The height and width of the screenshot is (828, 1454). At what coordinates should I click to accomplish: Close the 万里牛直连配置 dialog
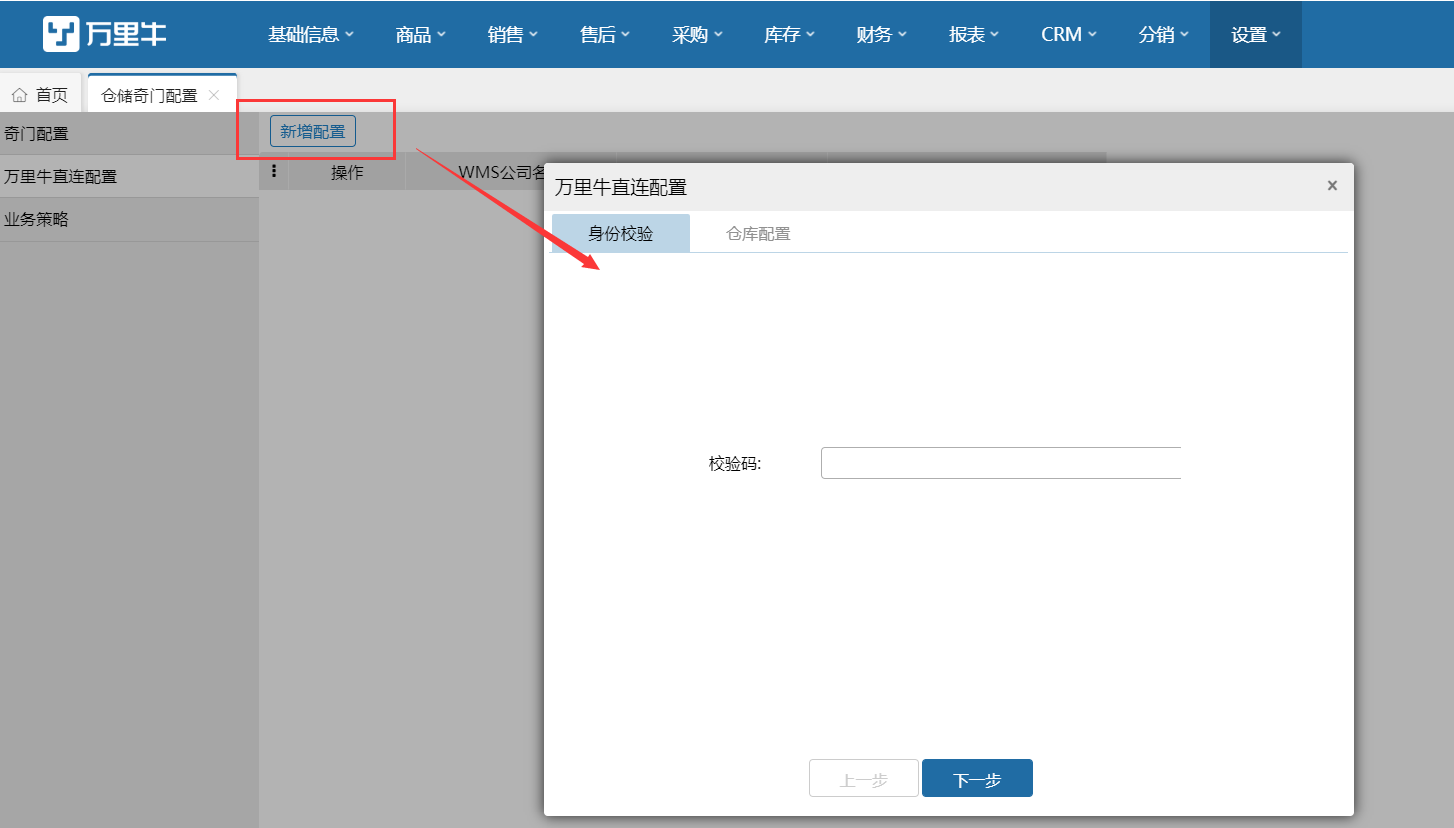click(1332, 186)
